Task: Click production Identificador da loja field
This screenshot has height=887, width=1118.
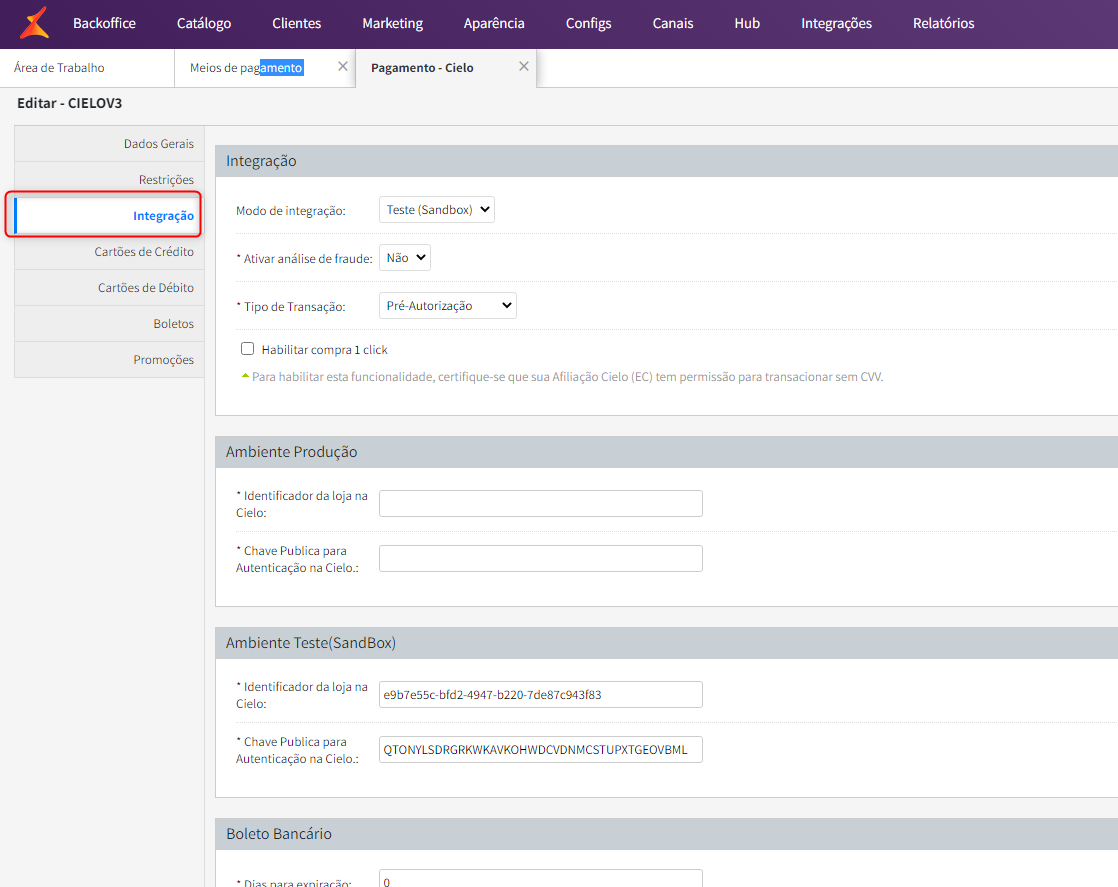Action: (540, 503)
